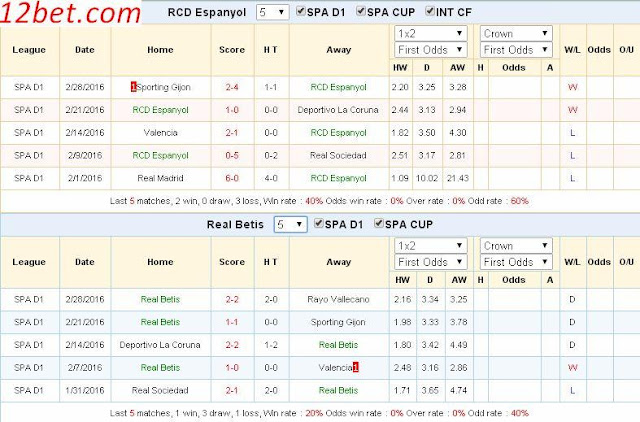The height and width of the screenshot is (422, 640).
Task: Click Sporting Gijon away team in Betis table
Action: (x=338, y=322)
